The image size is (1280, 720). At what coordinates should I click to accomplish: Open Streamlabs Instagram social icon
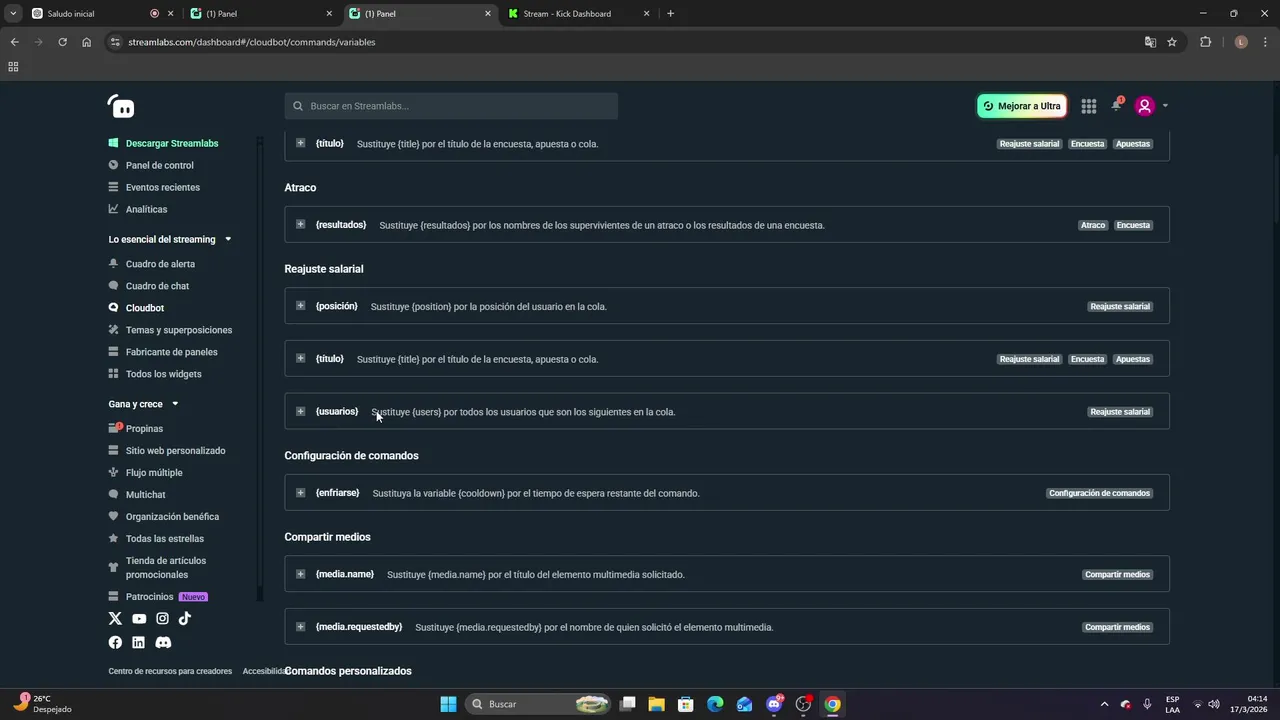[162, 619]
